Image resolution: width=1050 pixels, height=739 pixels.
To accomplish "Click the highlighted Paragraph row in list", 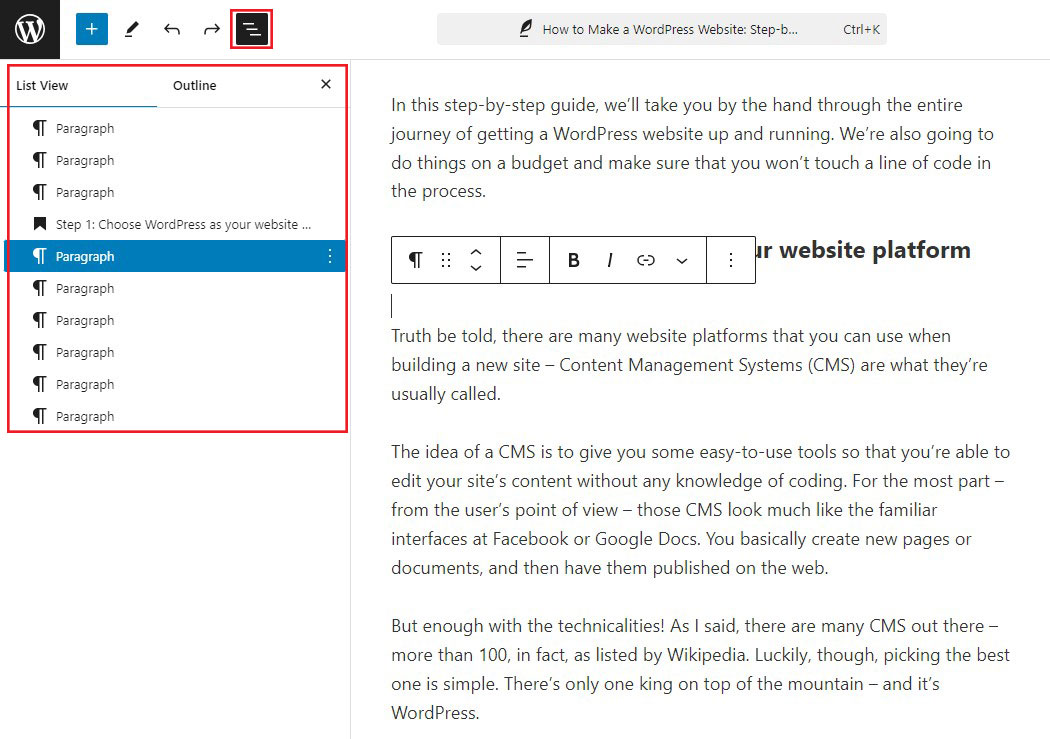I will pyautogui.click(x=177, y=256).
